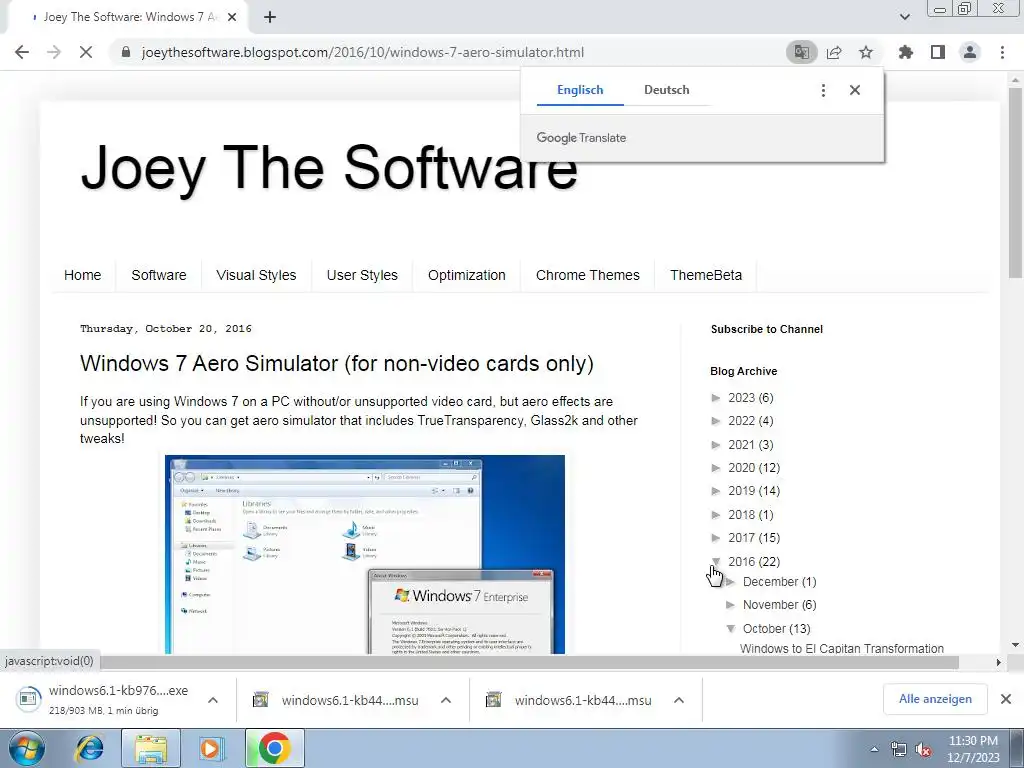The image size is (1024, 768).
Task: Expand the 2020 archive arrow
Action: tap(716, 468)
